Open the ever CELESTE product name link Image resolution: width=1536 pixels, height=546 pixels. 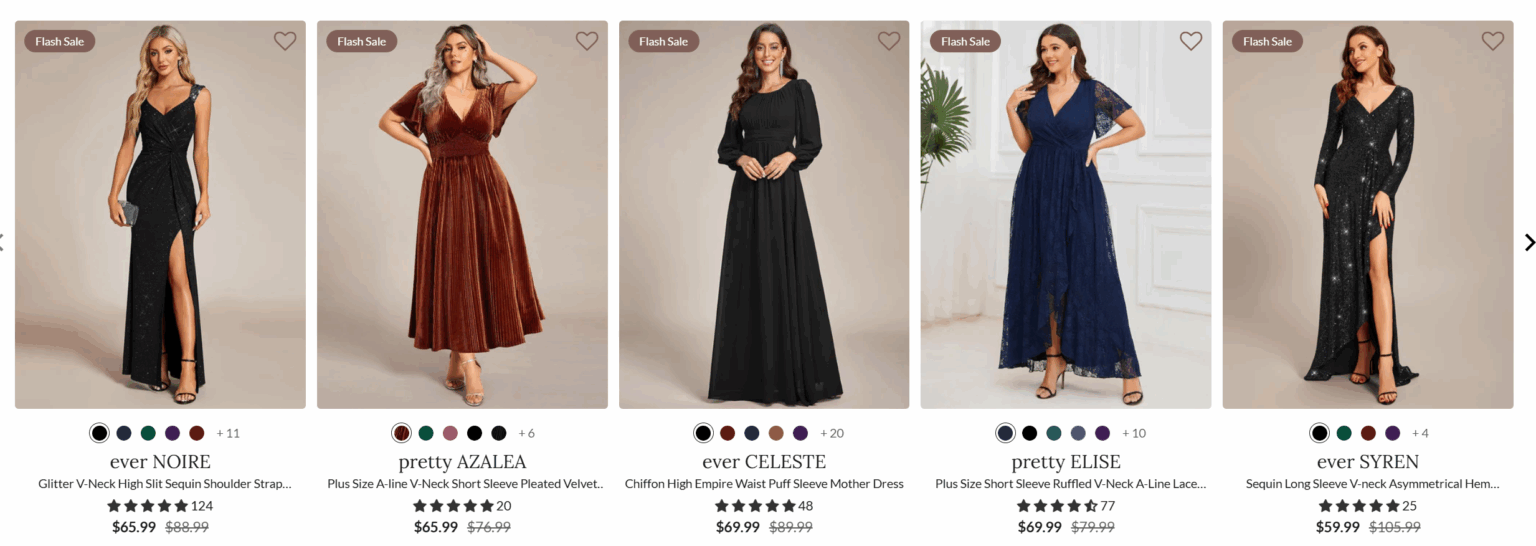764,462
